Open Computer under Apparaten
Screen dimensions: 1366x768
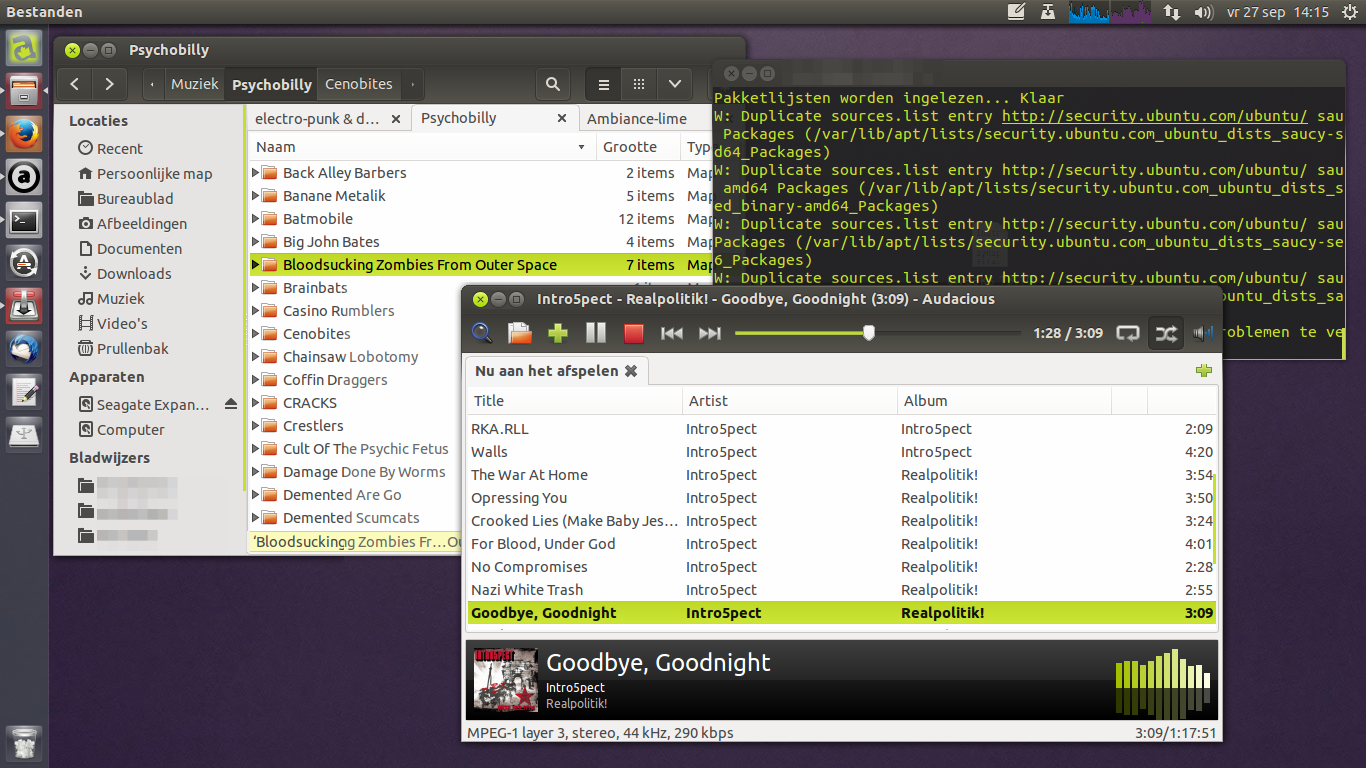(x=121, y=430)
